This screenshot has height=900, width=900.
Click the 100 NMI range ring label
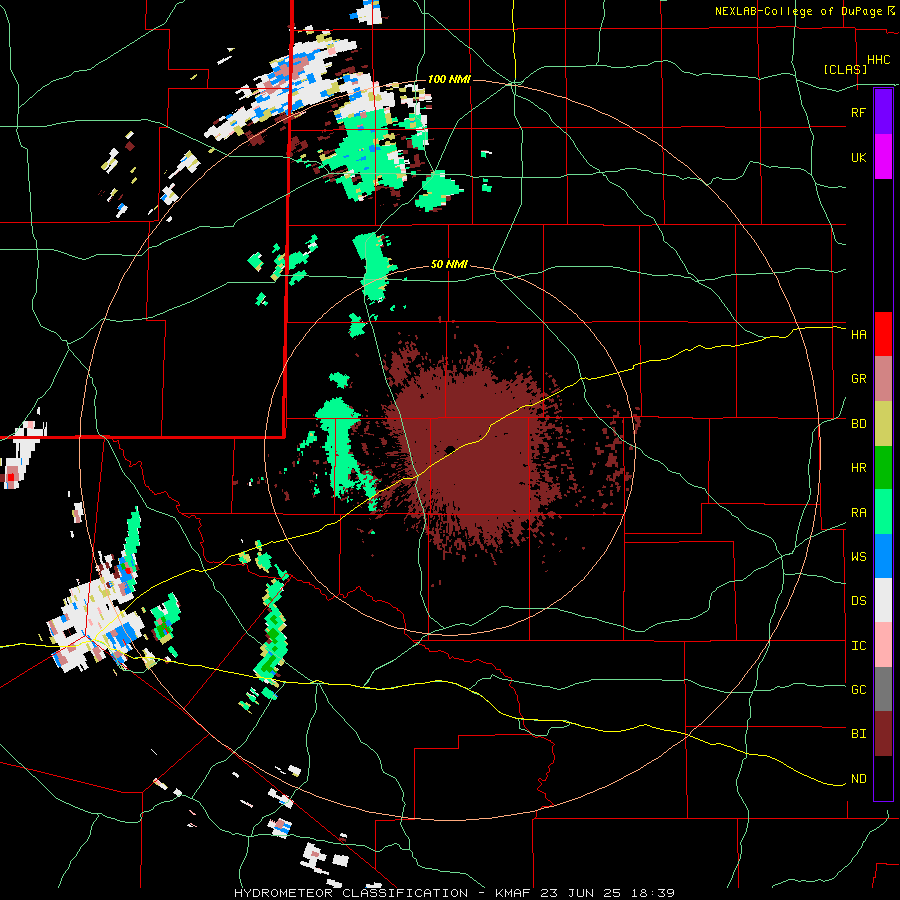tap(449, 79)
